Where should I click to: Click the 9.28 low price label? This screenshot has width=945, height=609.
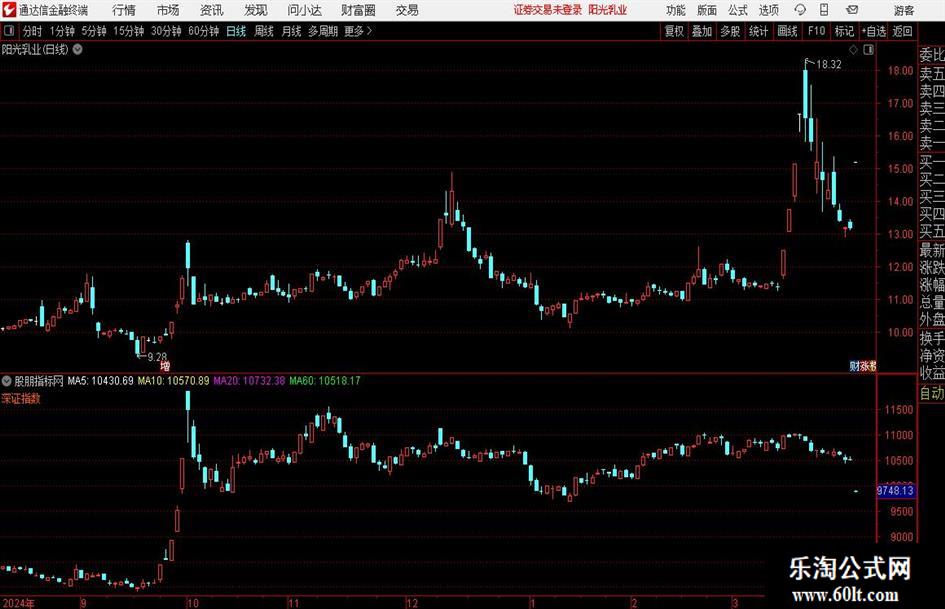tap(157, 357)
